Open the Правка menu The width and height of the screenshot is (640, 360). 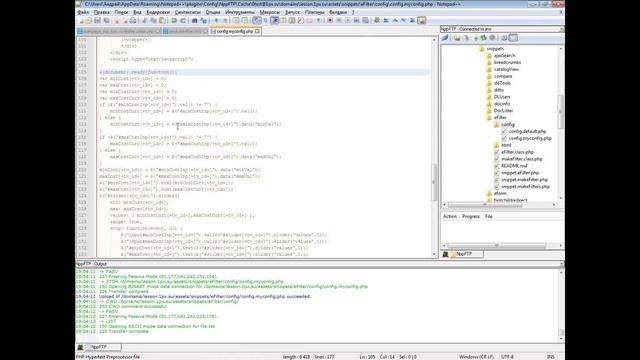[101, 12]
